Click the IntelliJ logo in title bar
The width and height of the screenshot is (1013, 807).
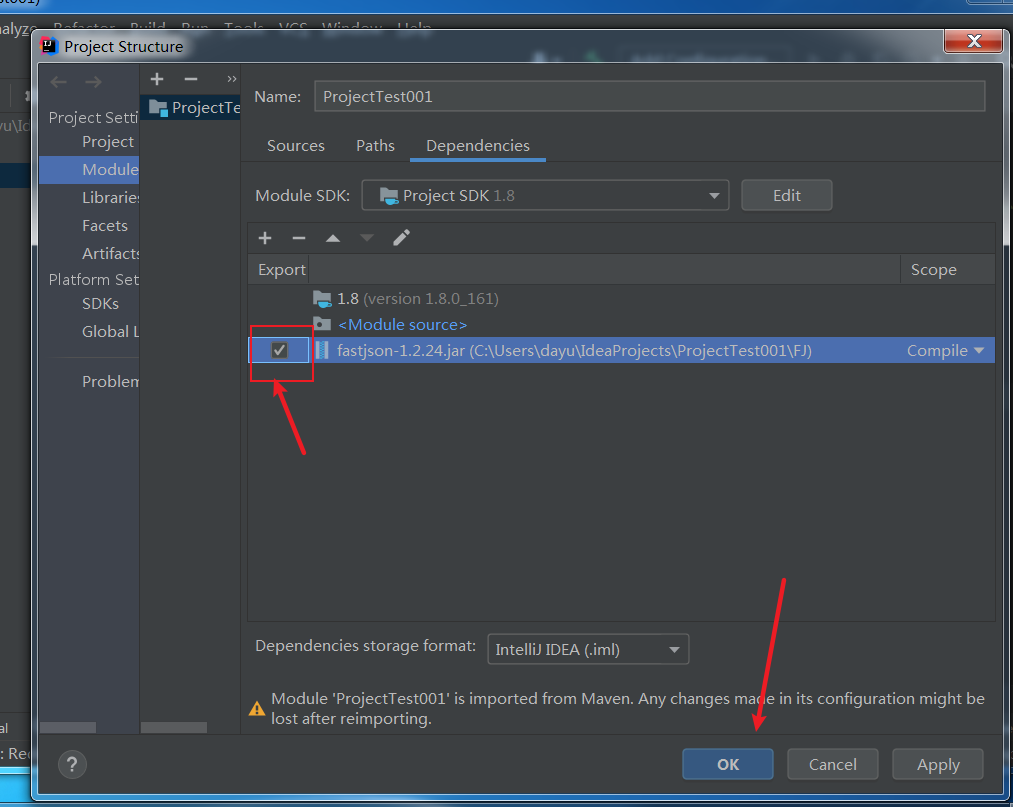click(x=48, y=46)
